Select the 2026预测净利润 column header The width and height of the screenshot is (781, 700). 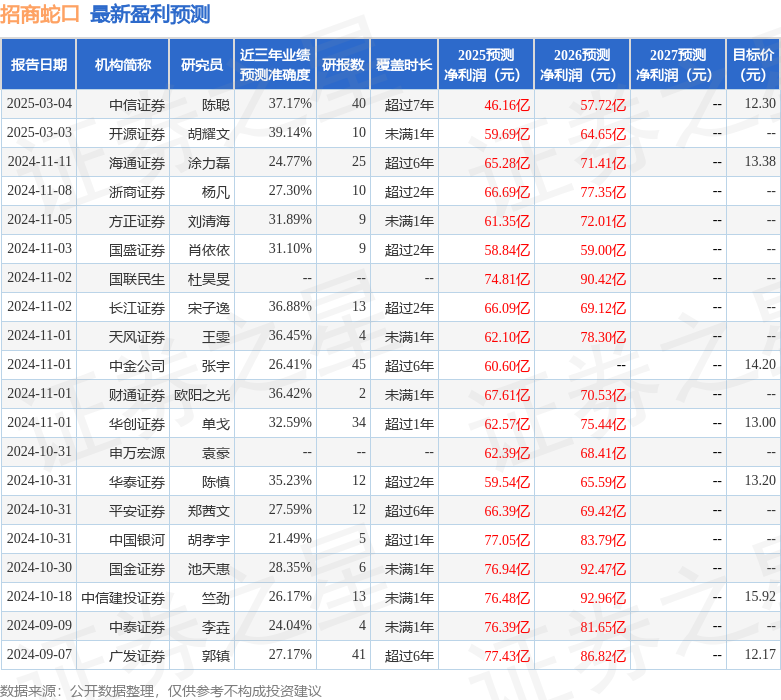click(x=582, y=64)
